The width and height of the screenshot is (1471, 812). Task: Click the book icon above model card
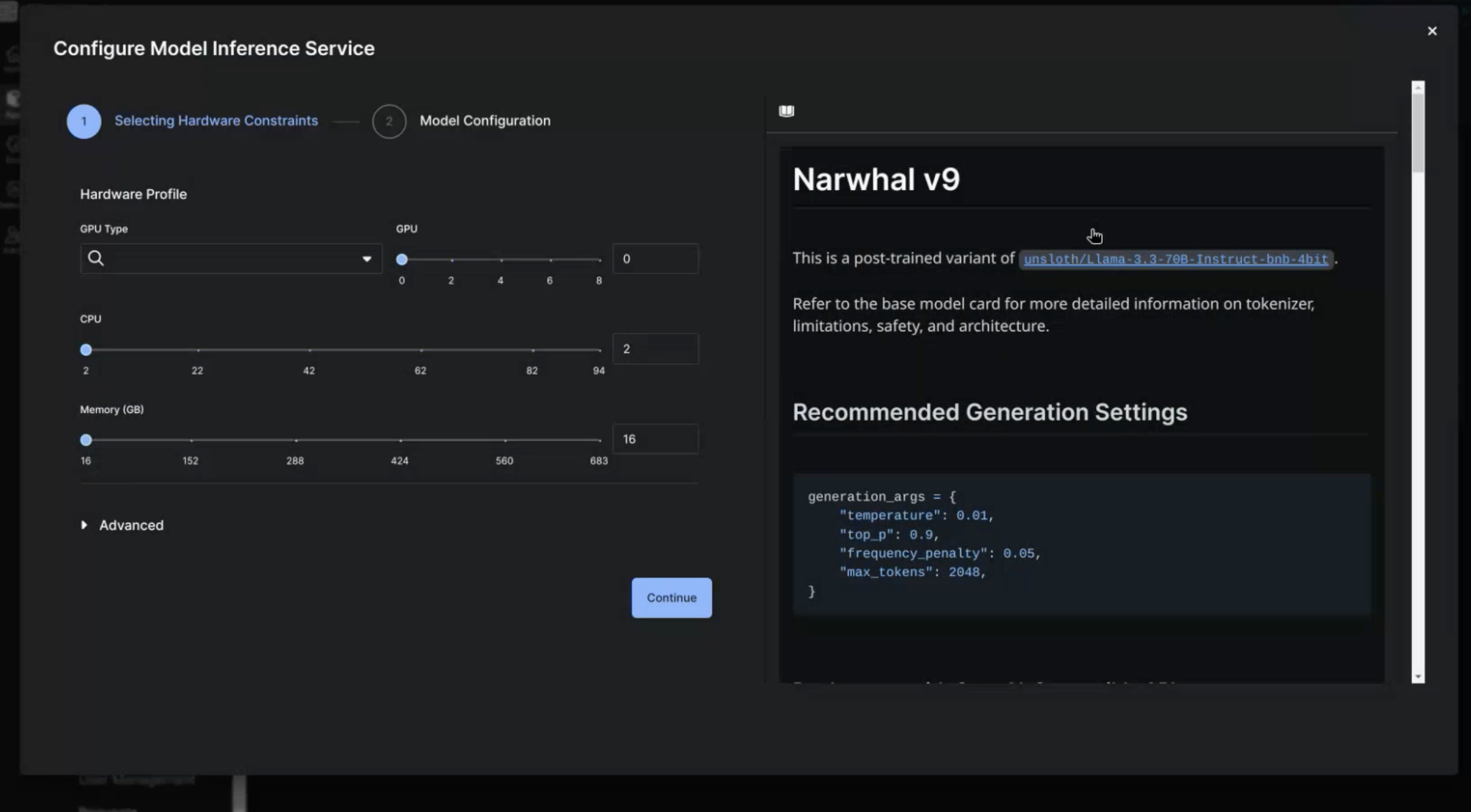[x=786, y=111]
